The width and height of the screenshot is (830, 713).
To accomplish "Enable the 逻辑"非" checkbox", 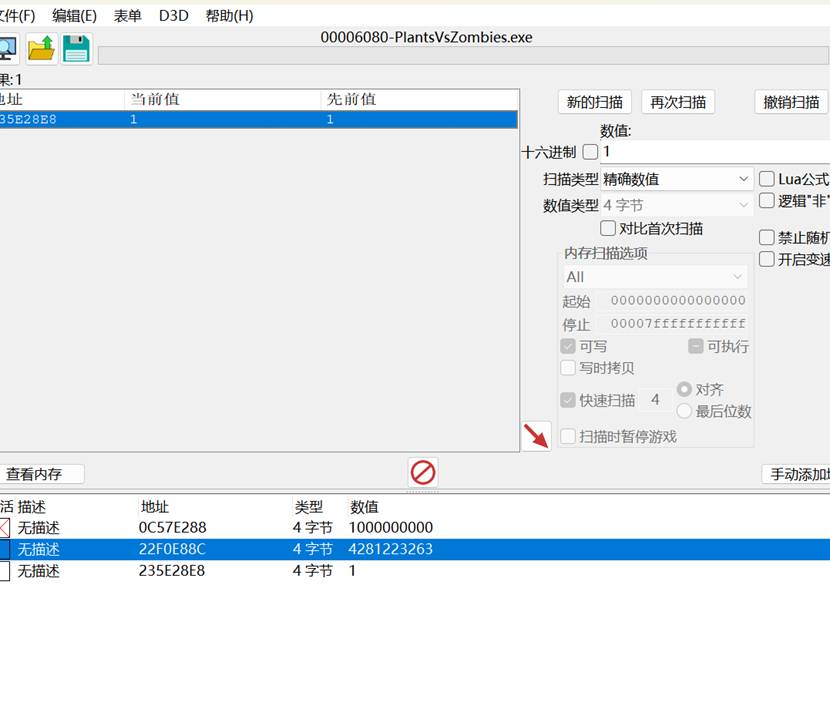I will coord(766,201).
